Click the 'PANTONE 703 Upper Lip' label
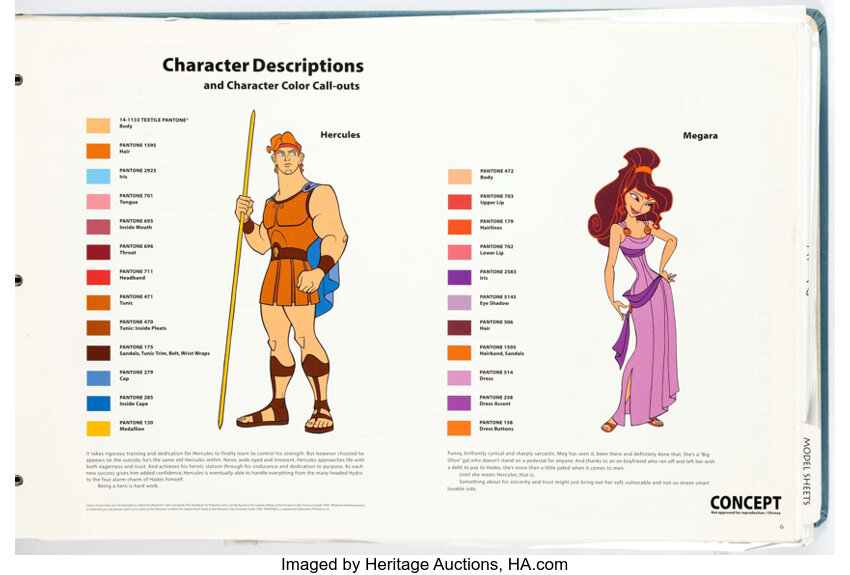This screenshot has width=850, height=575. 497,199
